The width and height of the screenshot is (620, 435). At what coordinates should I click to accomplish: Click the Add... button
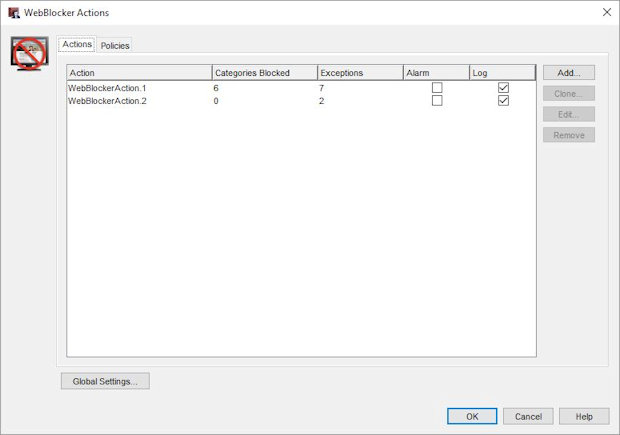[569, 73]
